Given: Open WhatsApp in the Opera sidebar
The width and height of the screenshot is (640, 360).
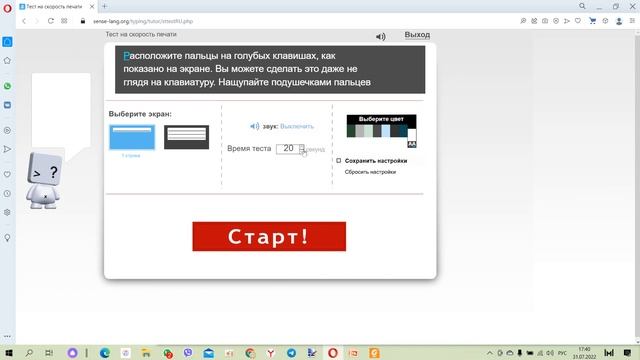Looking at the screenshot, I should point(7,86).
